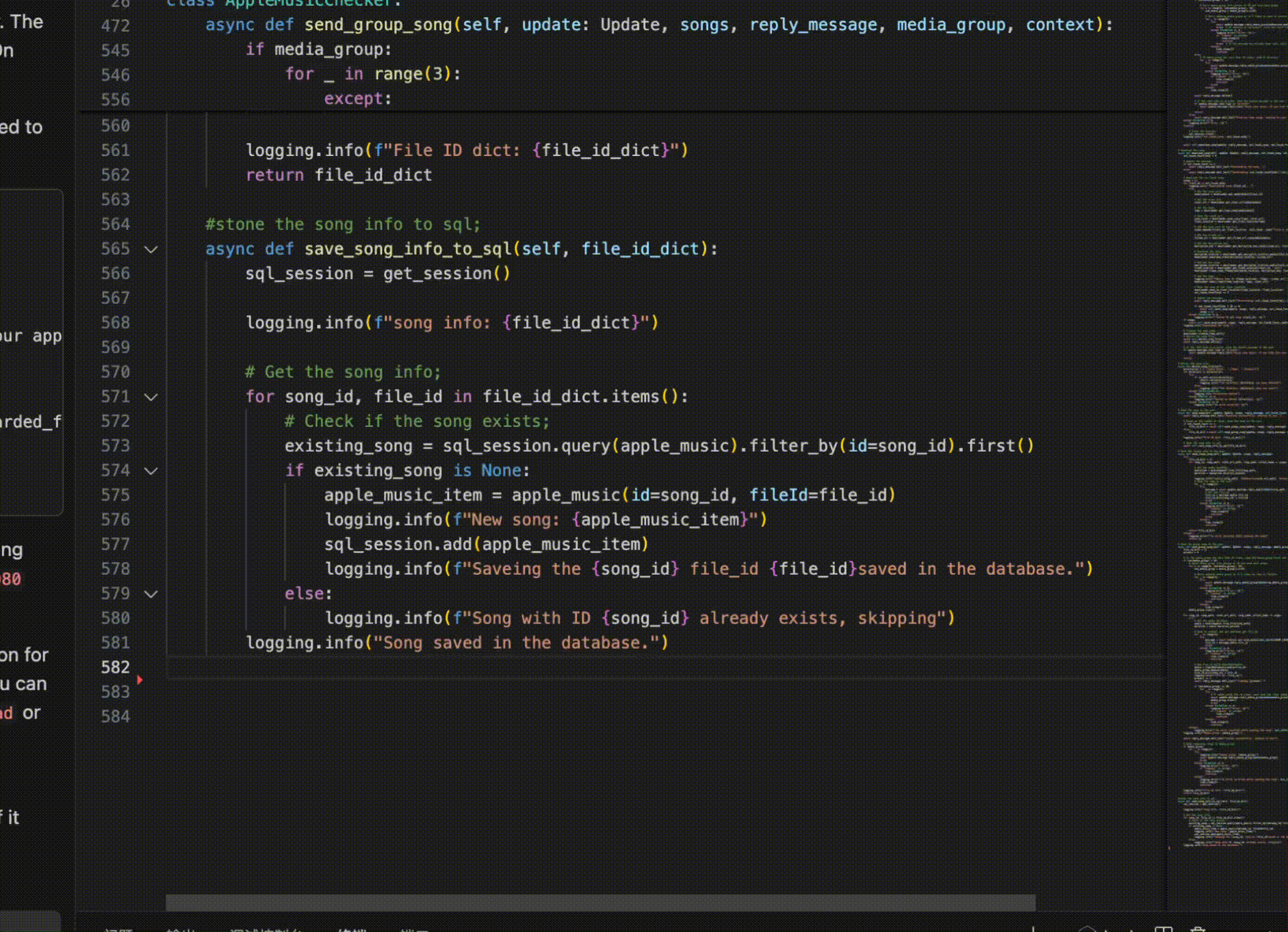The width and height of the screenshot is (1288, 932).
Task: Click sticky scroll line 'for _ in range(3):'
Action: 373,75
